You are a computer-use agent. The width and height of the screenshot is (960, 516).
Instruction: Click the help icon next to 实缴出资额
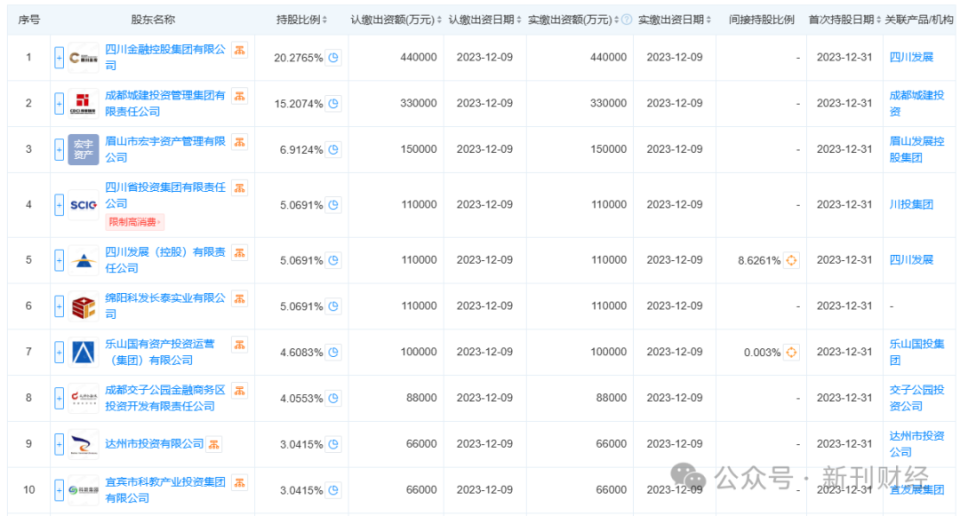(x=626, y=20)
